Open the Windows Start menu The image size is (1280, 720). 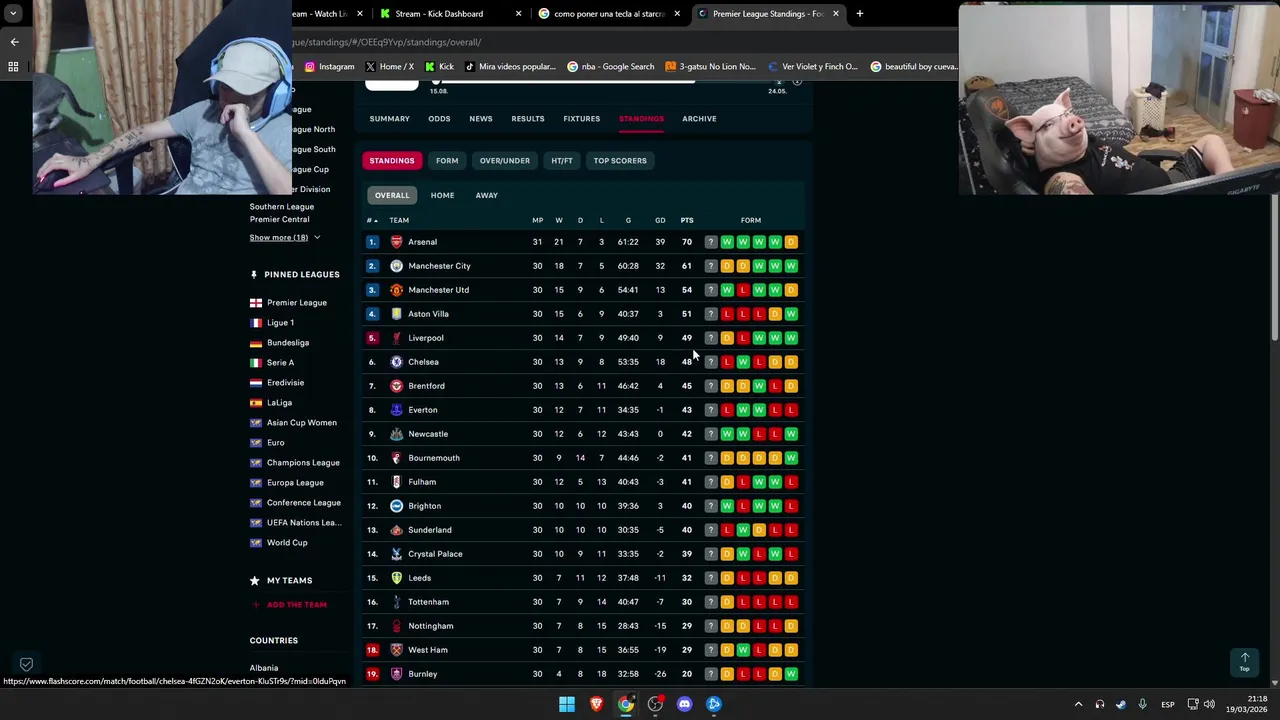coord(567,704)
